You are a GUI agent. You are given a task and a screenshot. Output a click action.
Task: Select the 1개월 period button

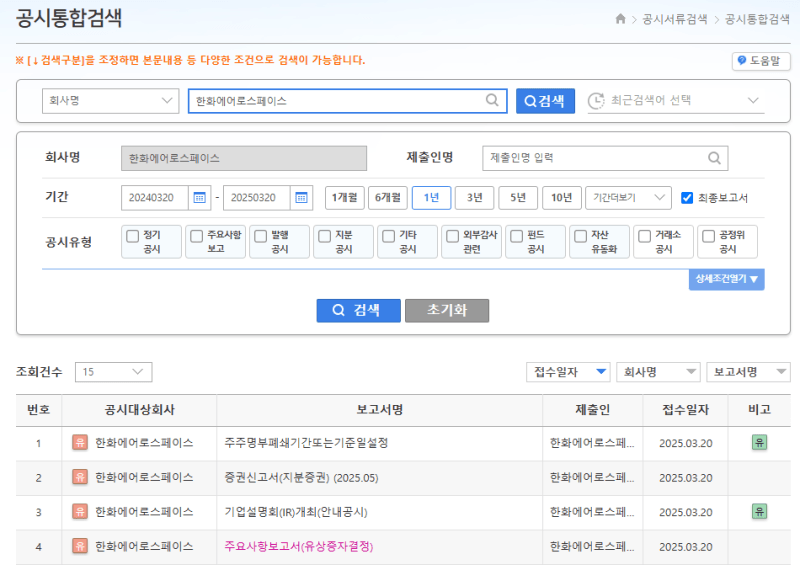[344, 198]
